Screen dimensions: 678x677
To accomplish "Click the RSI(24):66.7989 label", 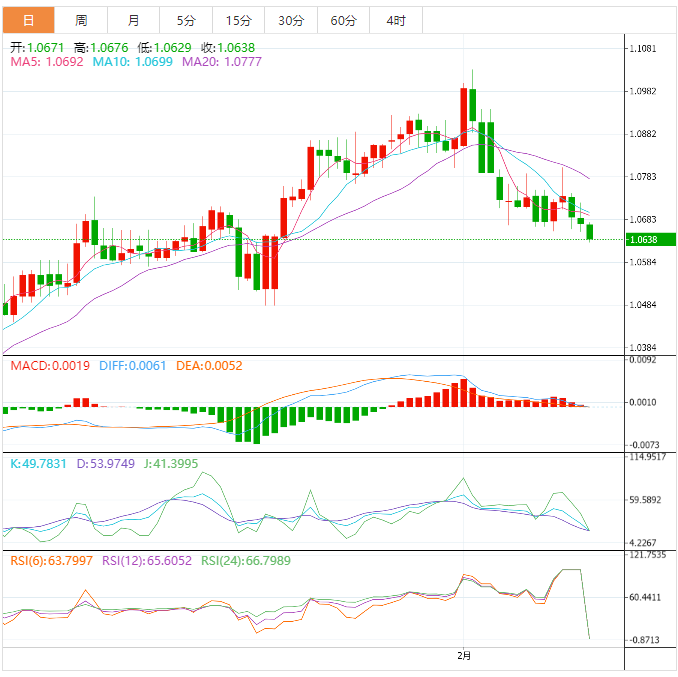I will (246, 561).
